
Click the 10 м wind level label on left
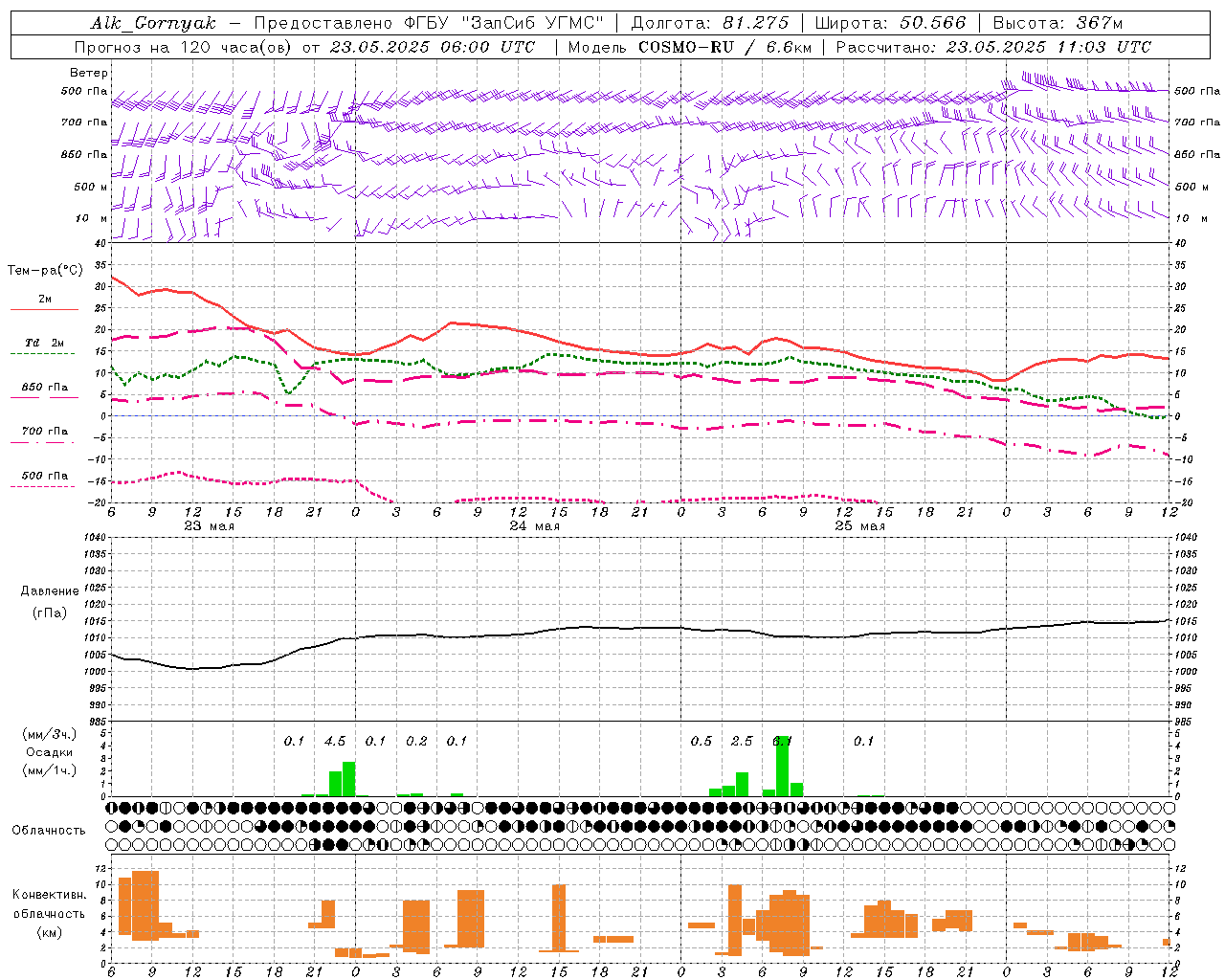91,219
